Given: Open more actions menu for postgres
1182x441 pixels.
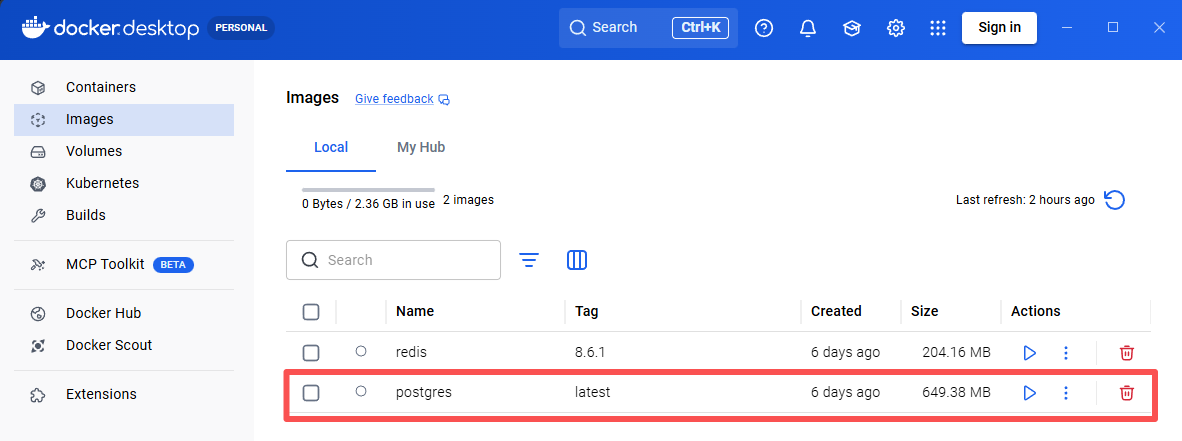Looking at the screenshot, I should (1066, 392).
